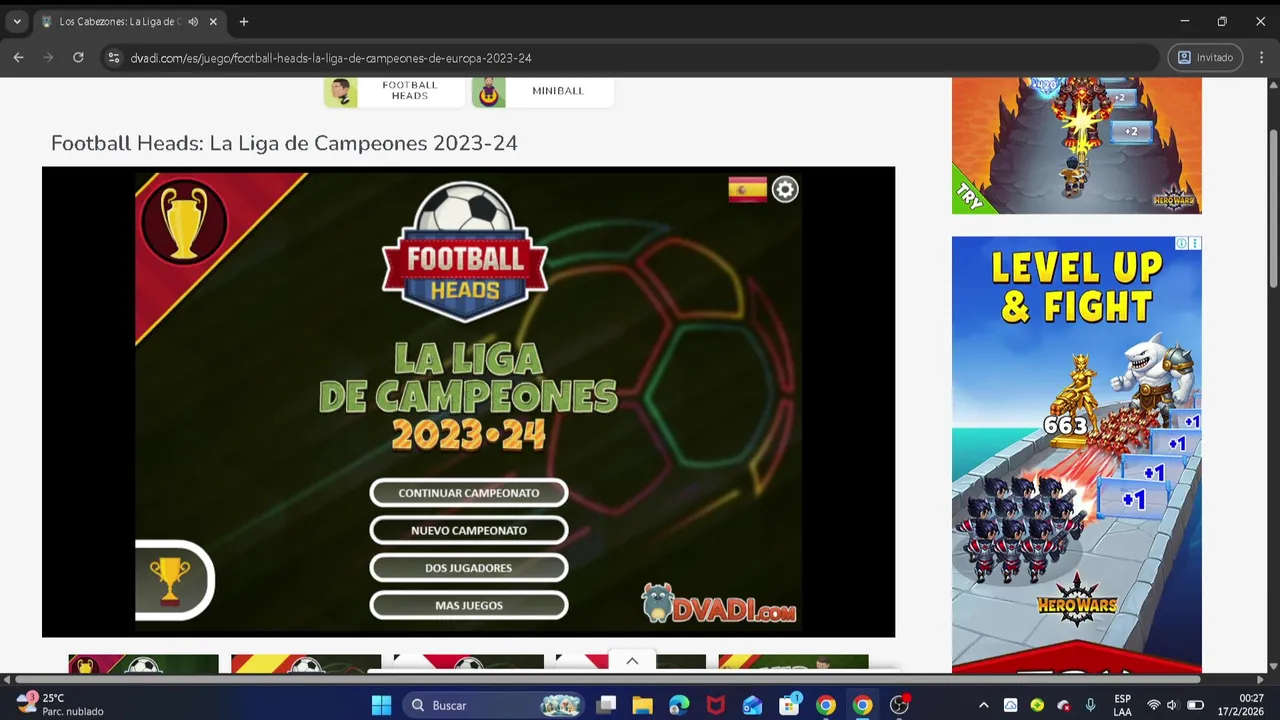Click the Champions cup emblem in corner
The width and height of the screenshot is (1280, 720).
(x=184, y=222)
